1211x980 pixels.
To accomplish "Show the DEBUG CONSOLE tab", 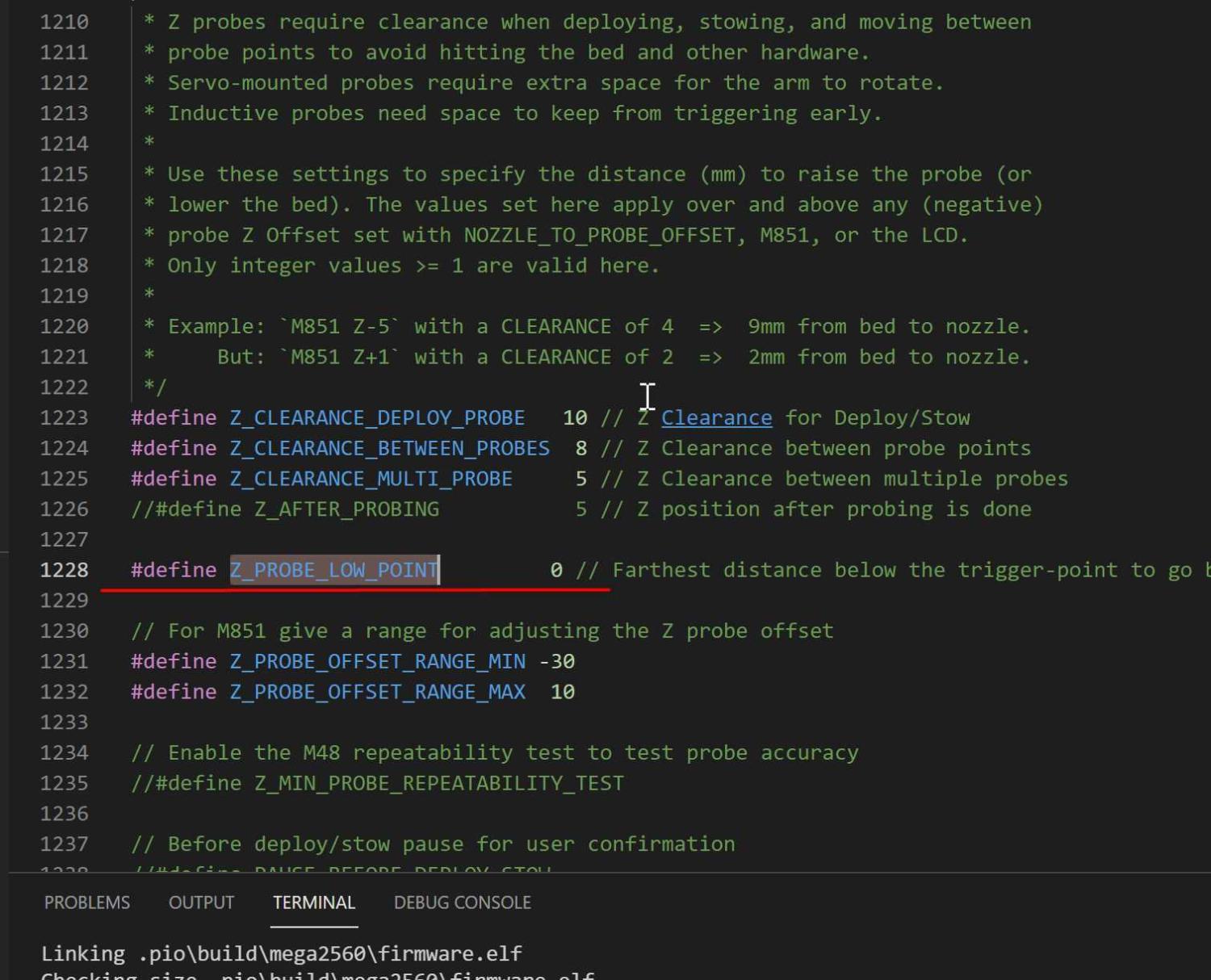I will [x=462, y=903].
